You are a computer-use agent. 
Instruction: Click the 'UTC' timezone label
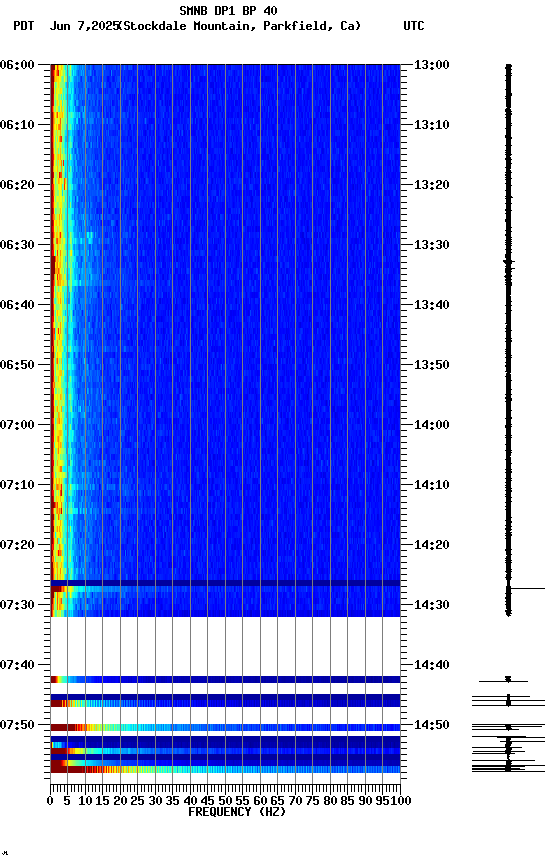tap(414, 26)
